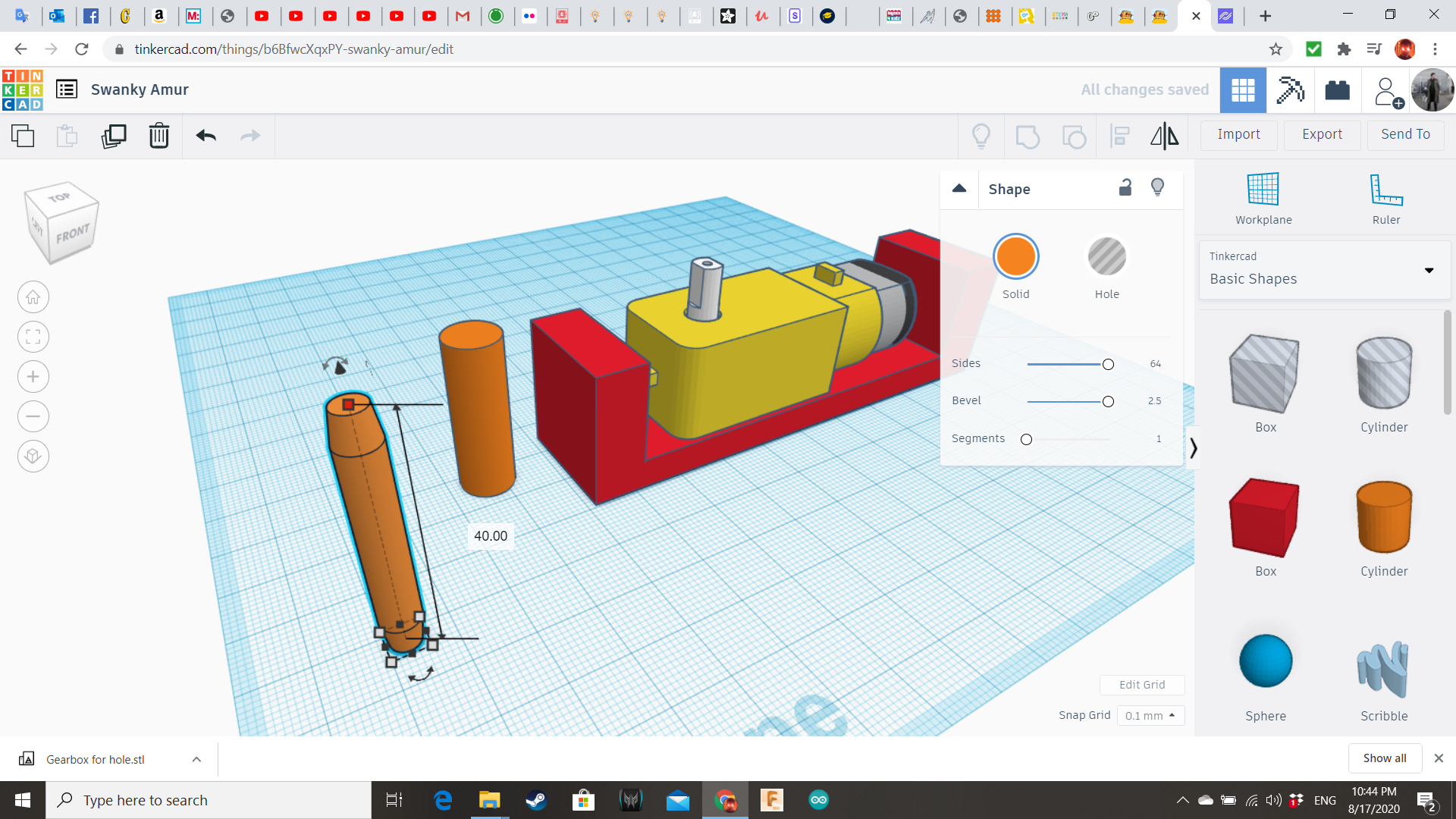The image size is (1456, 819).
Task: Click the Import button
Action: pos(1238,135)
